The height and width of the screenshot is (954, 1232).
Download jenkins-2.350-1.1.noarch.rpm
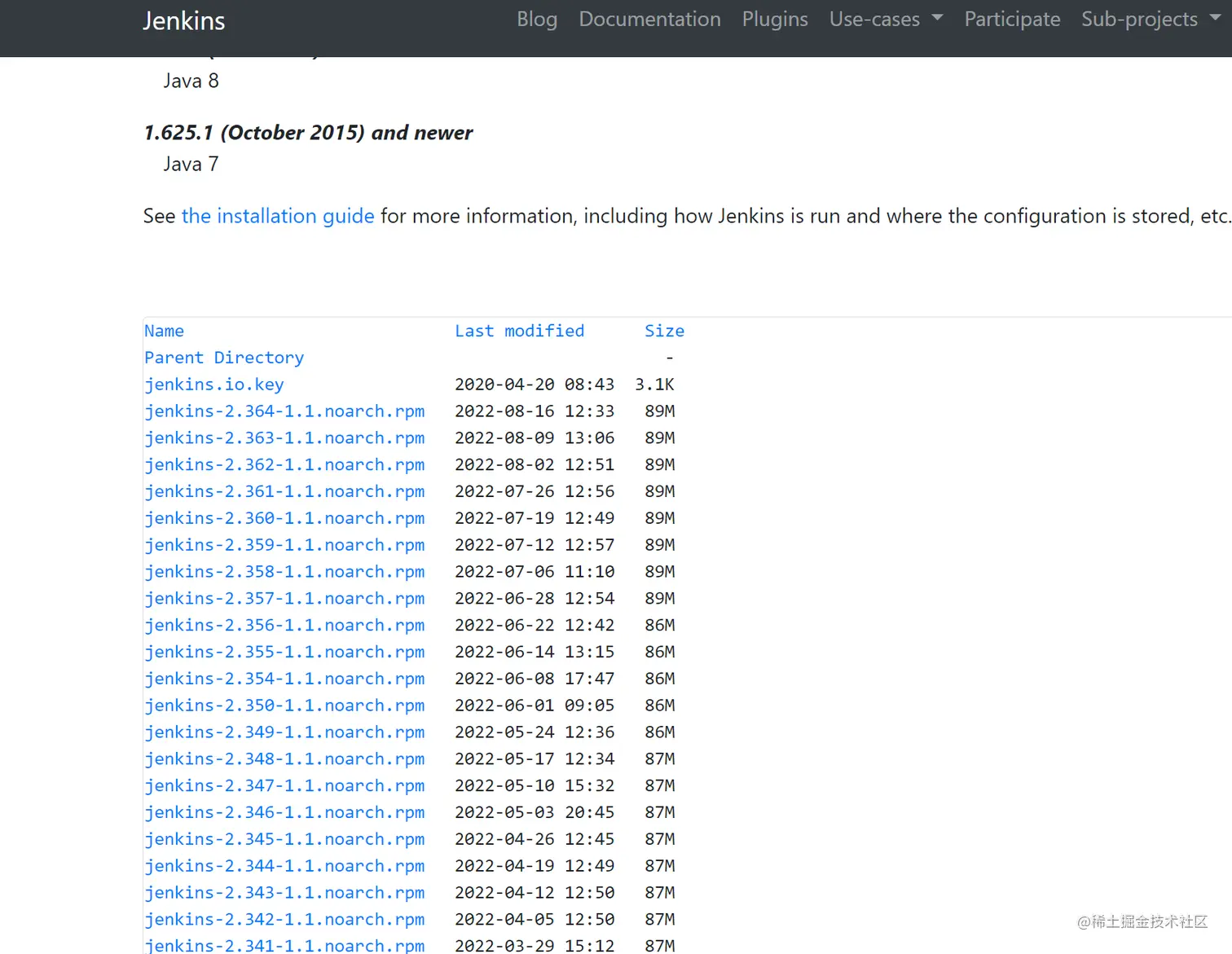click(x=284, y=706)
